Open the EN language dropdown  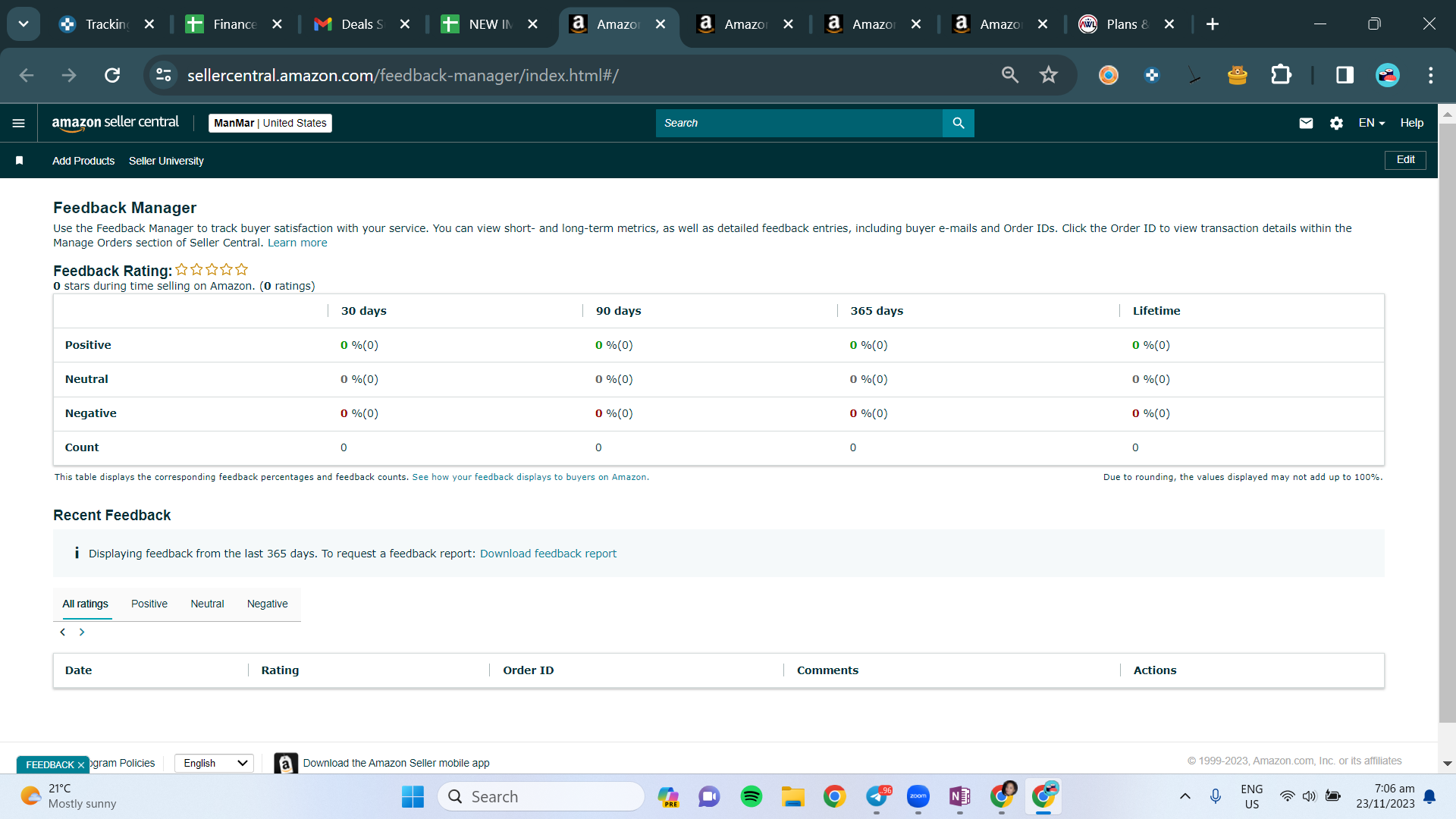[x=1372, y=123]
